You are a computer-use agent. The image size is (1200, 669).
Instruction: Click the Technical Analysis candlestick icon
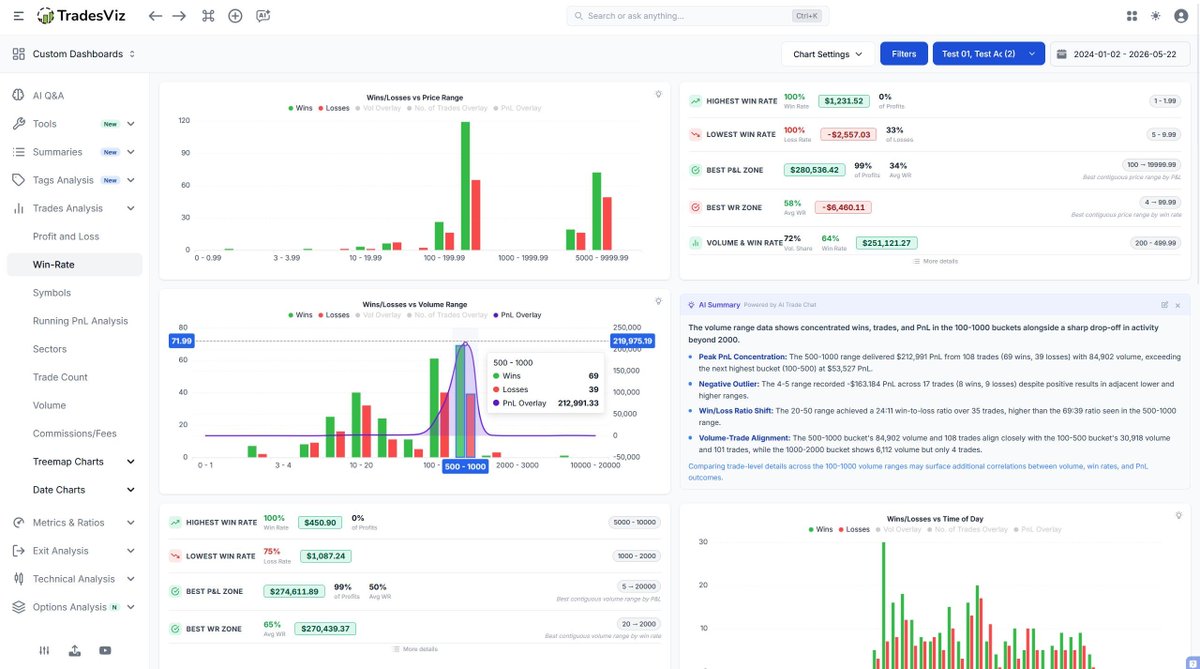18,578
